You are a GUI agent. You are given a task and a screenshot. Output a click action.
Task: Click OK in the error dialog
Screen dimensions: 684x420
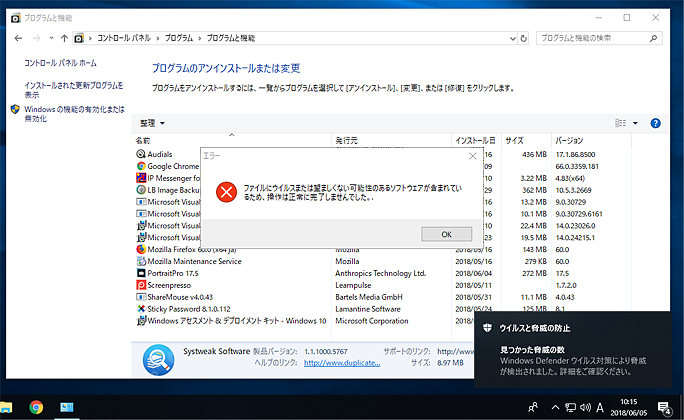click(x=446, y=234)
